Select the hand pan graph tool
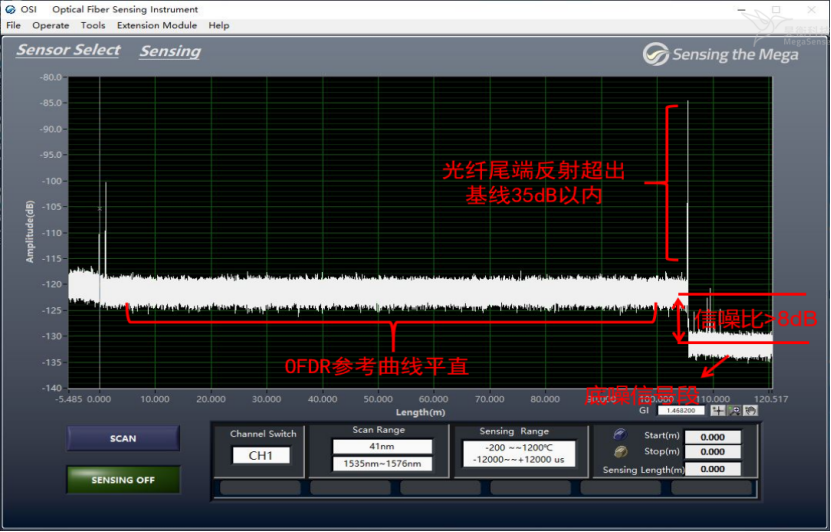Screen dimensions: 831x532 pyautogui.click(x=750, y=410)
